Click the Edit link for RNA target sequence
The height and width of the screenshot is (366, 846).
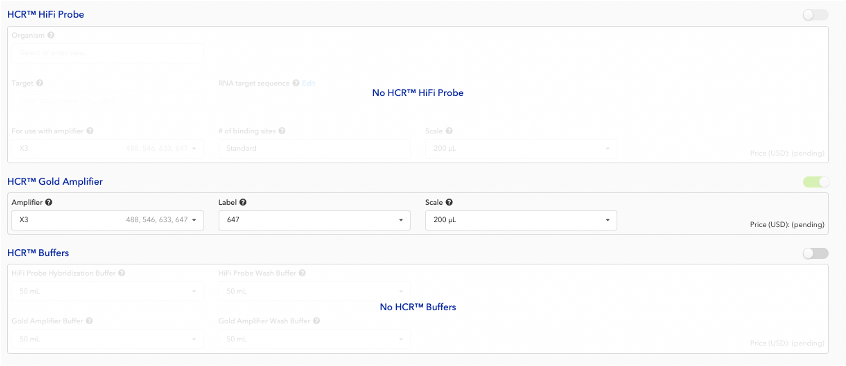click(308, 84)
